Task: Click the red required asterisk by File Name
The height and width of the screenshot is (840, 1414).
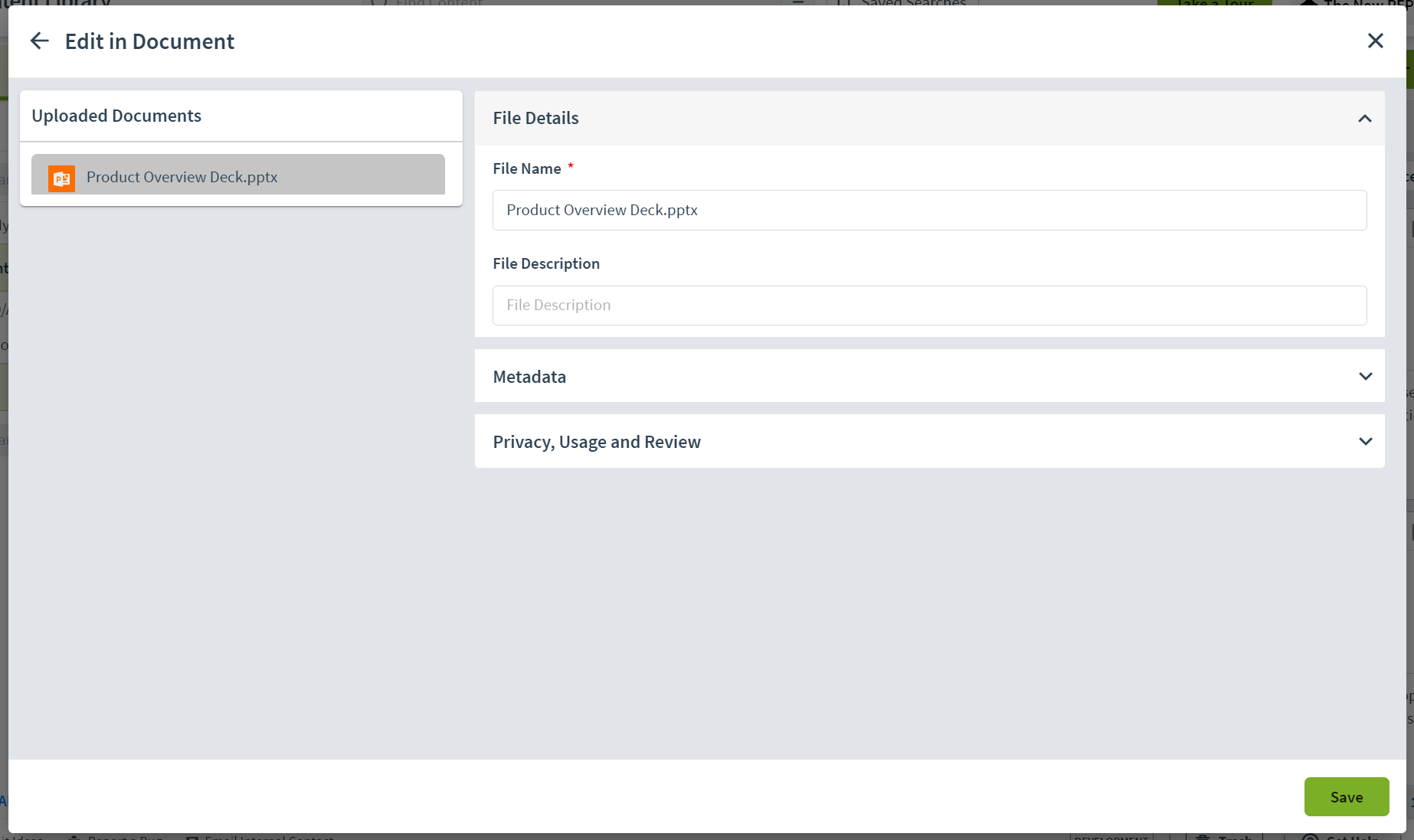Action: (571, 165)
